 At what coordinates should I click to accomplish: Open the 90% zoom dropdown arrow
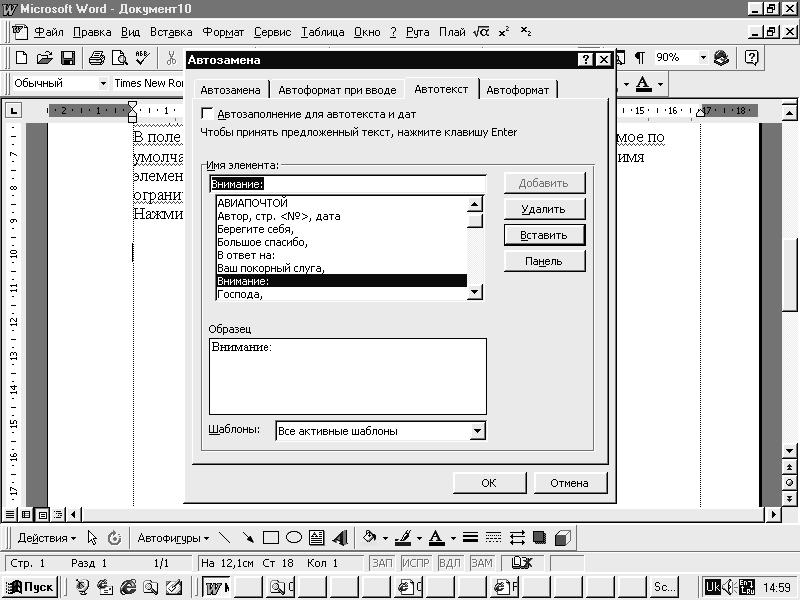(703, 57)
